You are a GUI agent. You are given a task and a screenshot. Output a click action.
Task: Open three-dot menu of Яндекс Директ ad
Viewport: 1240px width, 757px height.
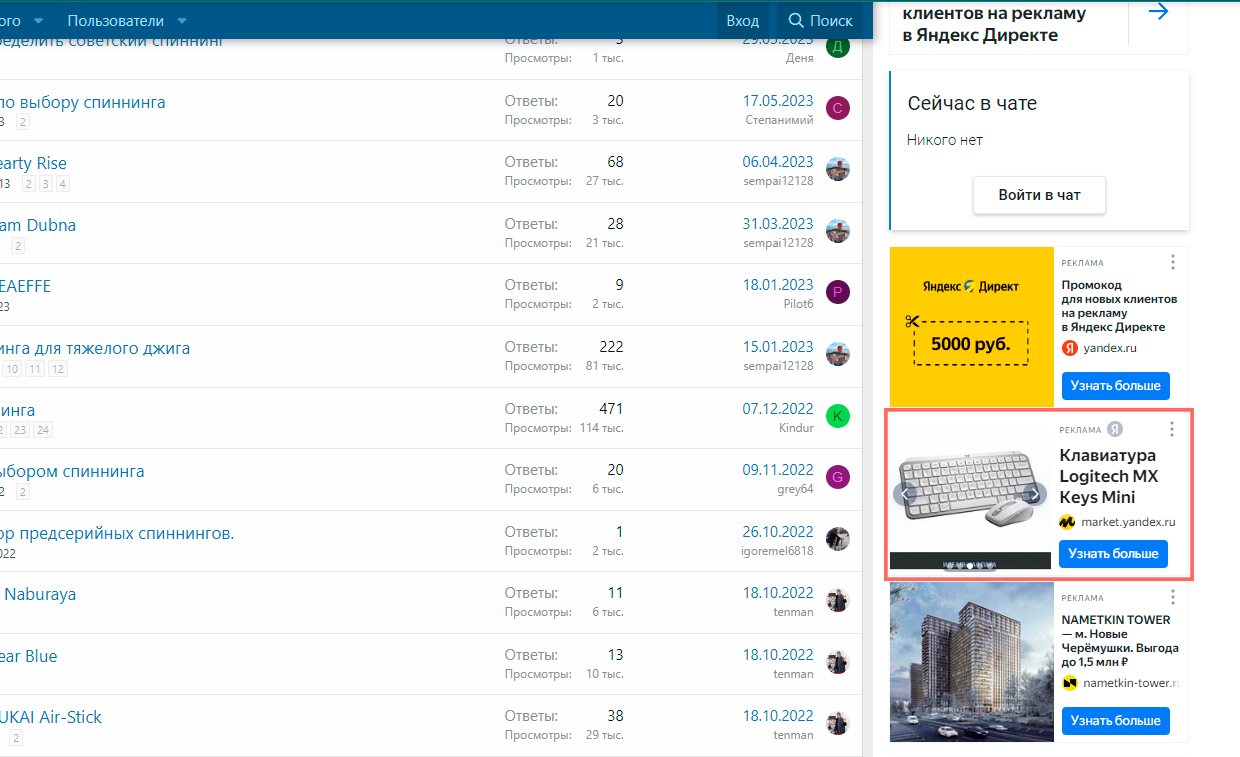pos(1172,262)
